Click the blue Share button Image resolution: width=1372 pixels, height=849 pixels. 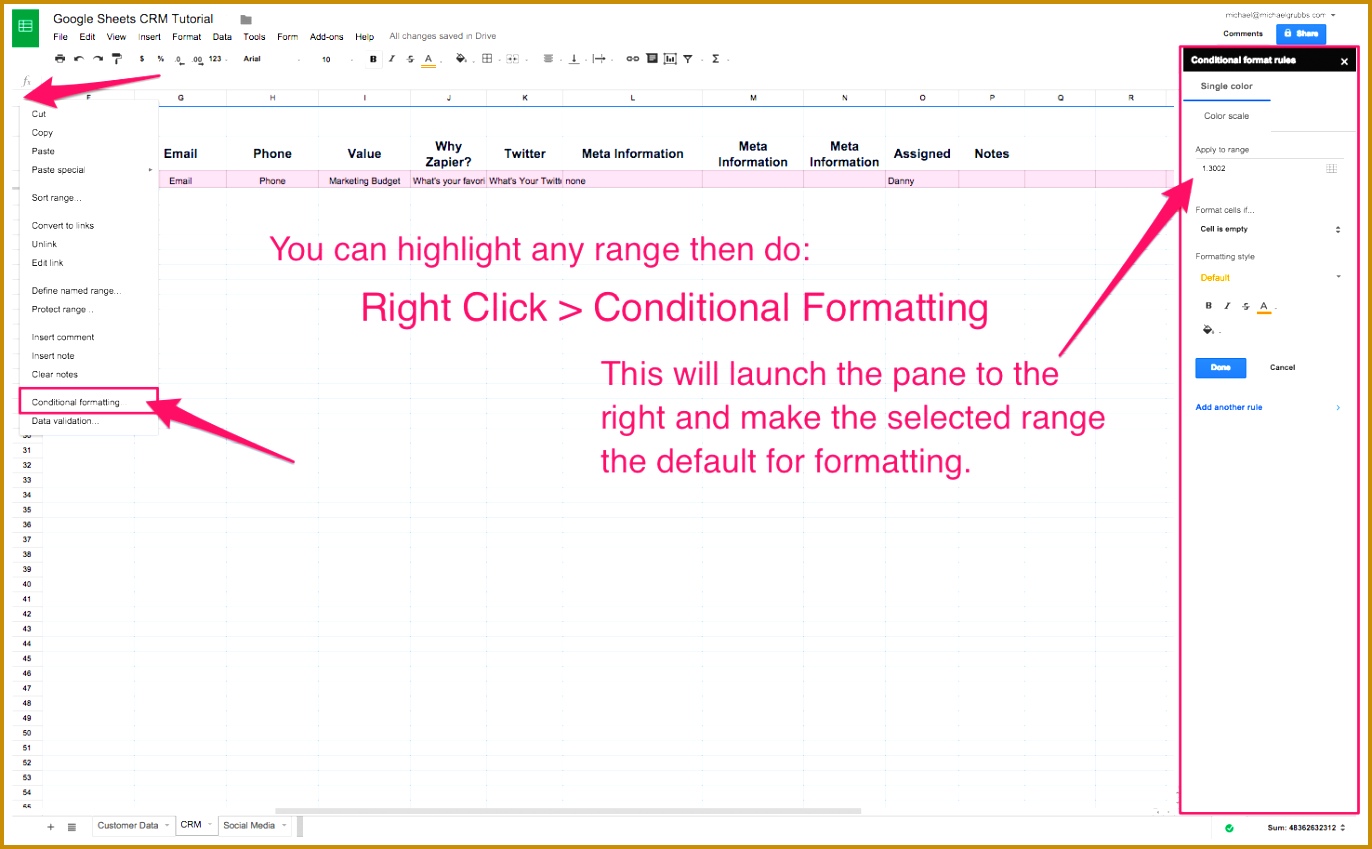tap(1301, 34)
